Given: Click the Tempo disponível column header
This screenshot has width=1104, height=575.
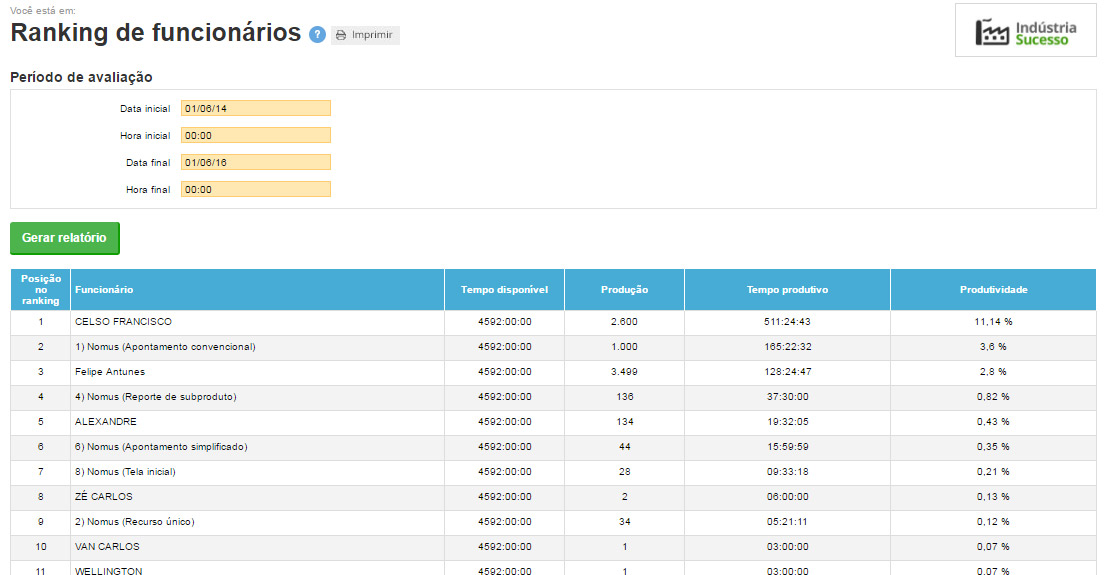Looking at the screenshot, I should tap(504, 290).
